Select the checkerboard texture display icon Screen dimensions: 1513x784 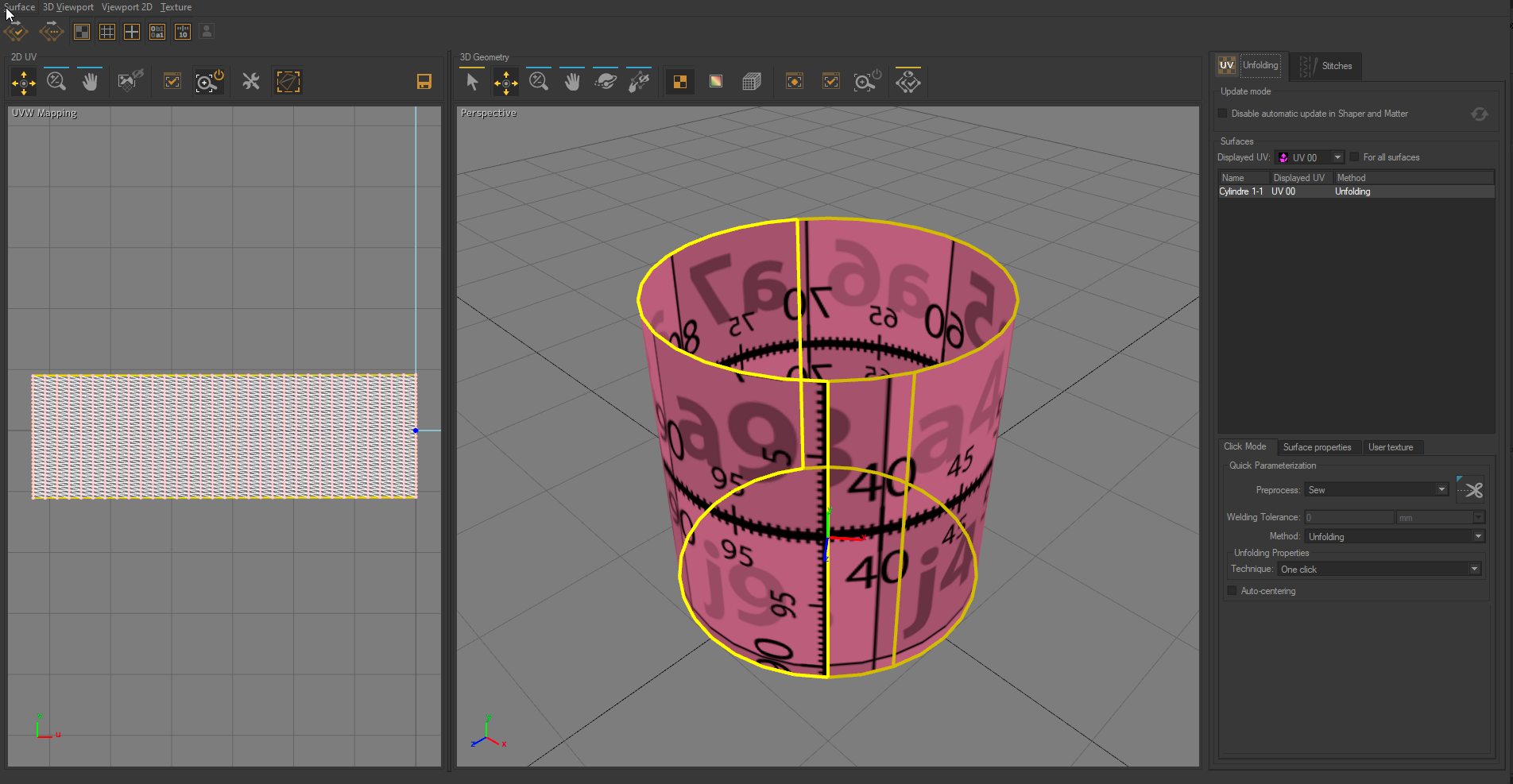tap(679, 80)
